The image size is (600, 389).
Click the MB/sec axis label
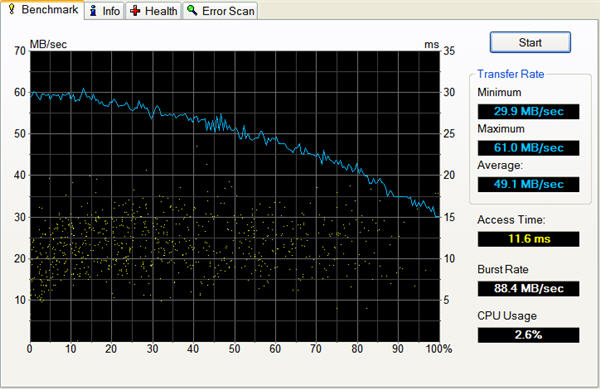point(48,44)
